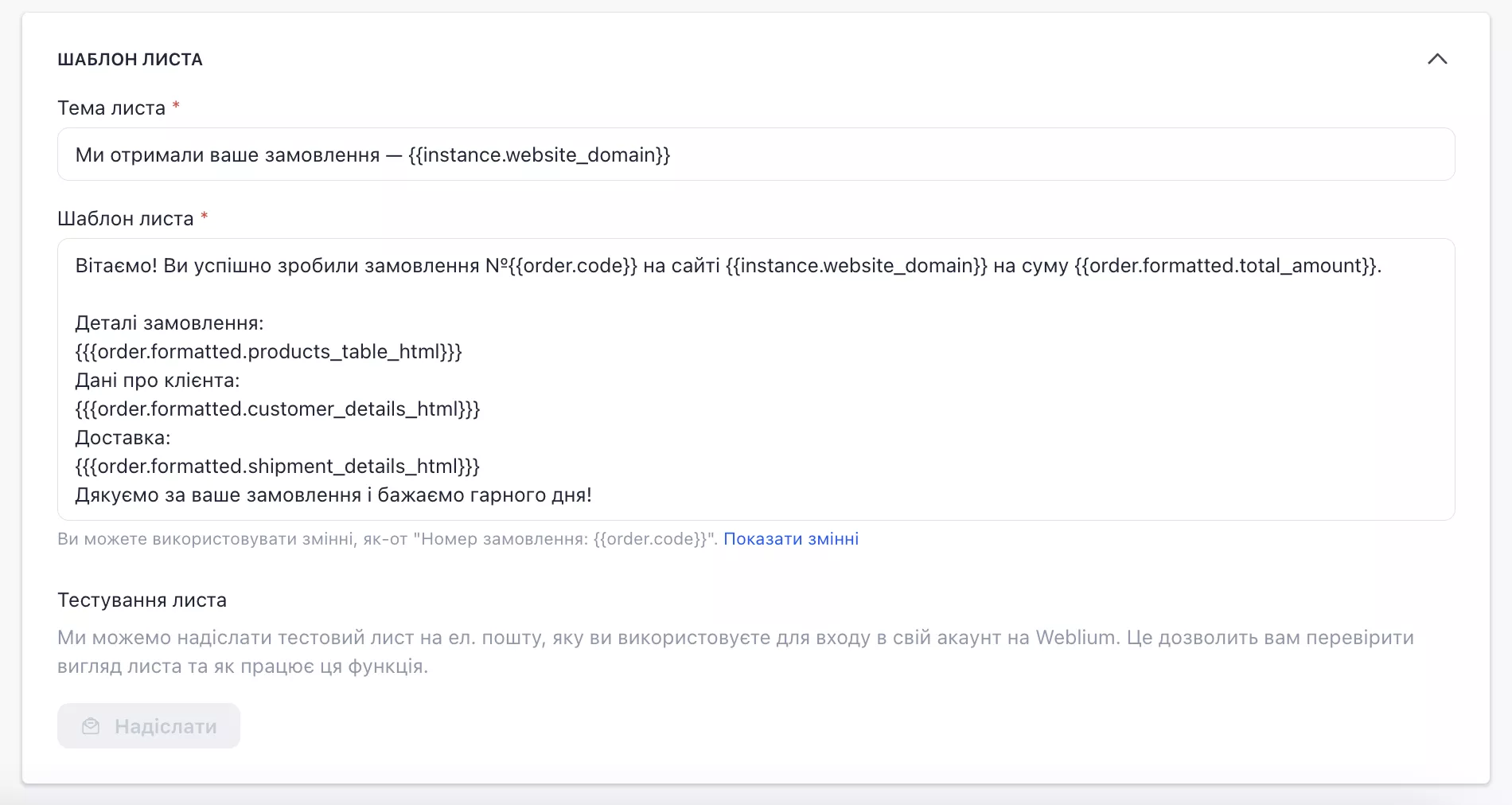Viewport: 1512px width, 805px height.
Task: Collapse the ШАБЛОН ЛИСТА section chevron
Action: [1437, 59]
